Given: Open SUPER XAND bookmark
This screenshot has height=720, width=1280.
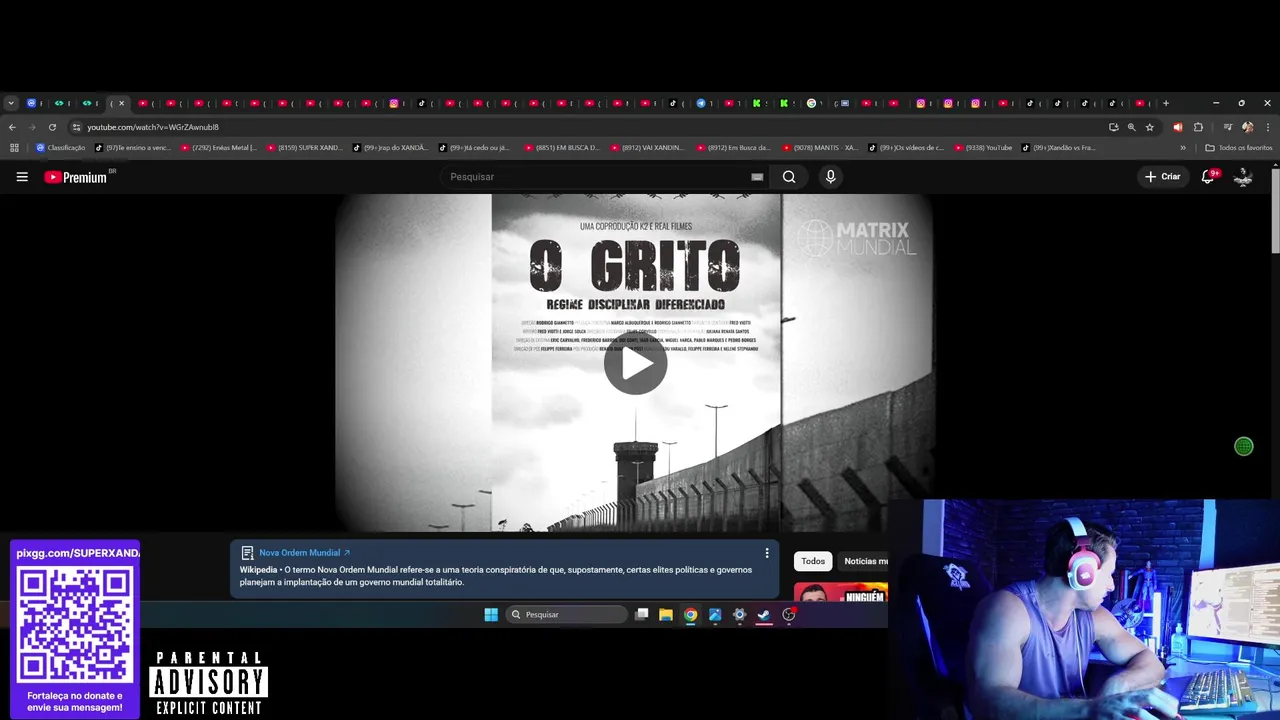Looking at the screenshot, I should pos(305,148).
